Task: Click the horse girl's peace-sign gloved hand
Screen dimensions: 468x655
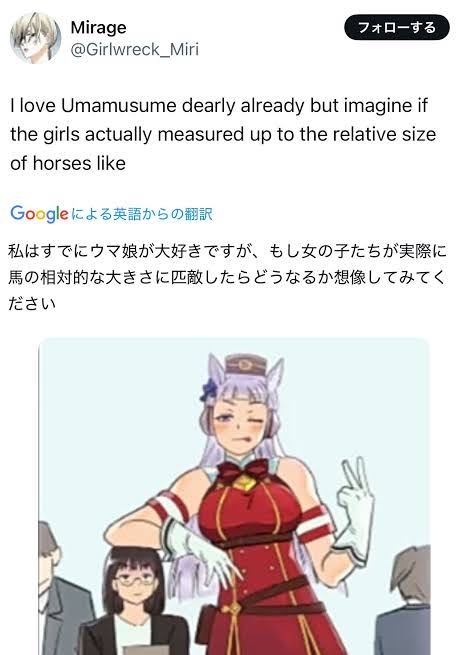Action: click(356, 509)
